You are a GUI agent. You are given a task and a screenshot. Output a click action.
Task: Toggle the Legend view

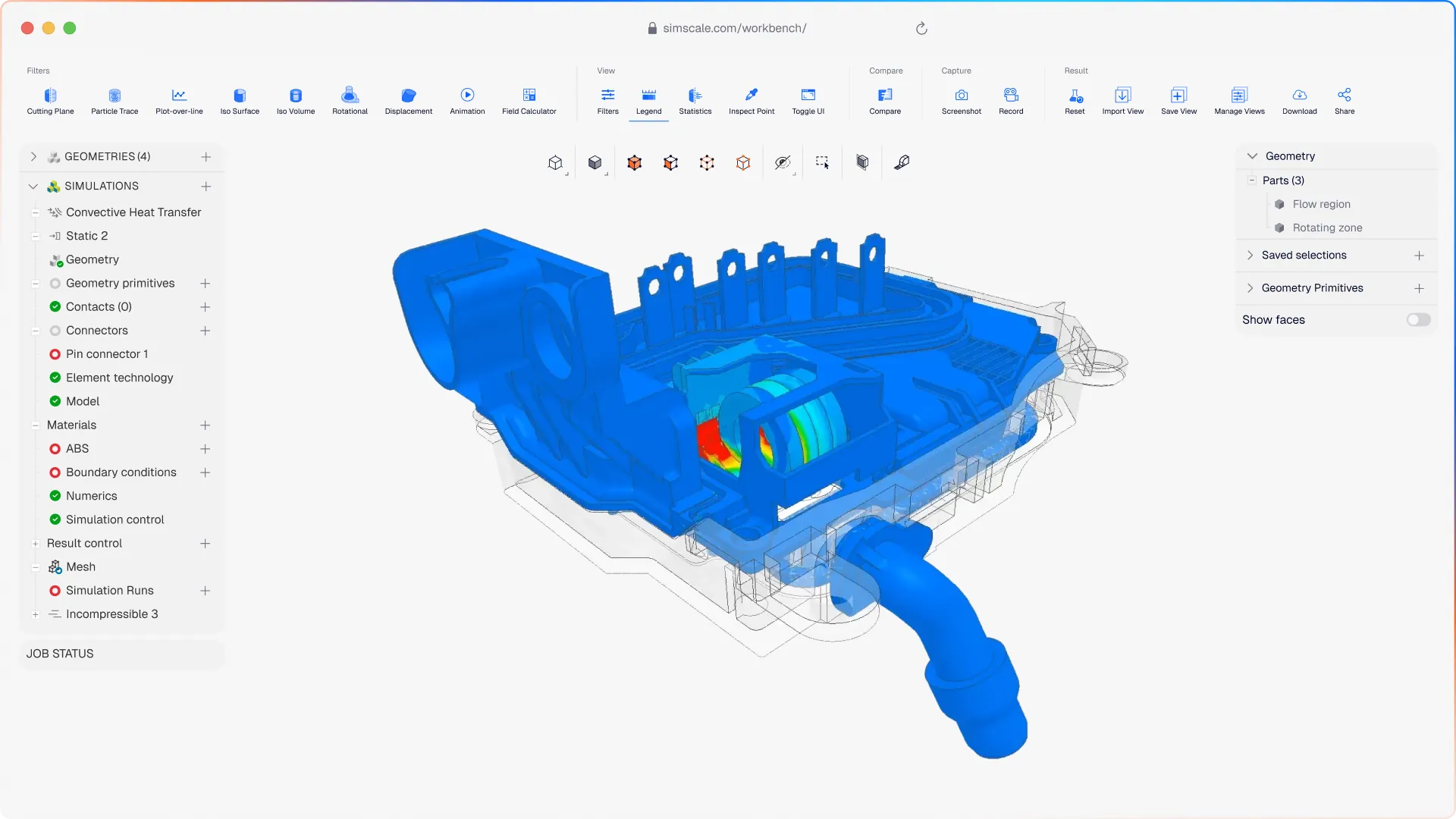click(x=649, y=101)
